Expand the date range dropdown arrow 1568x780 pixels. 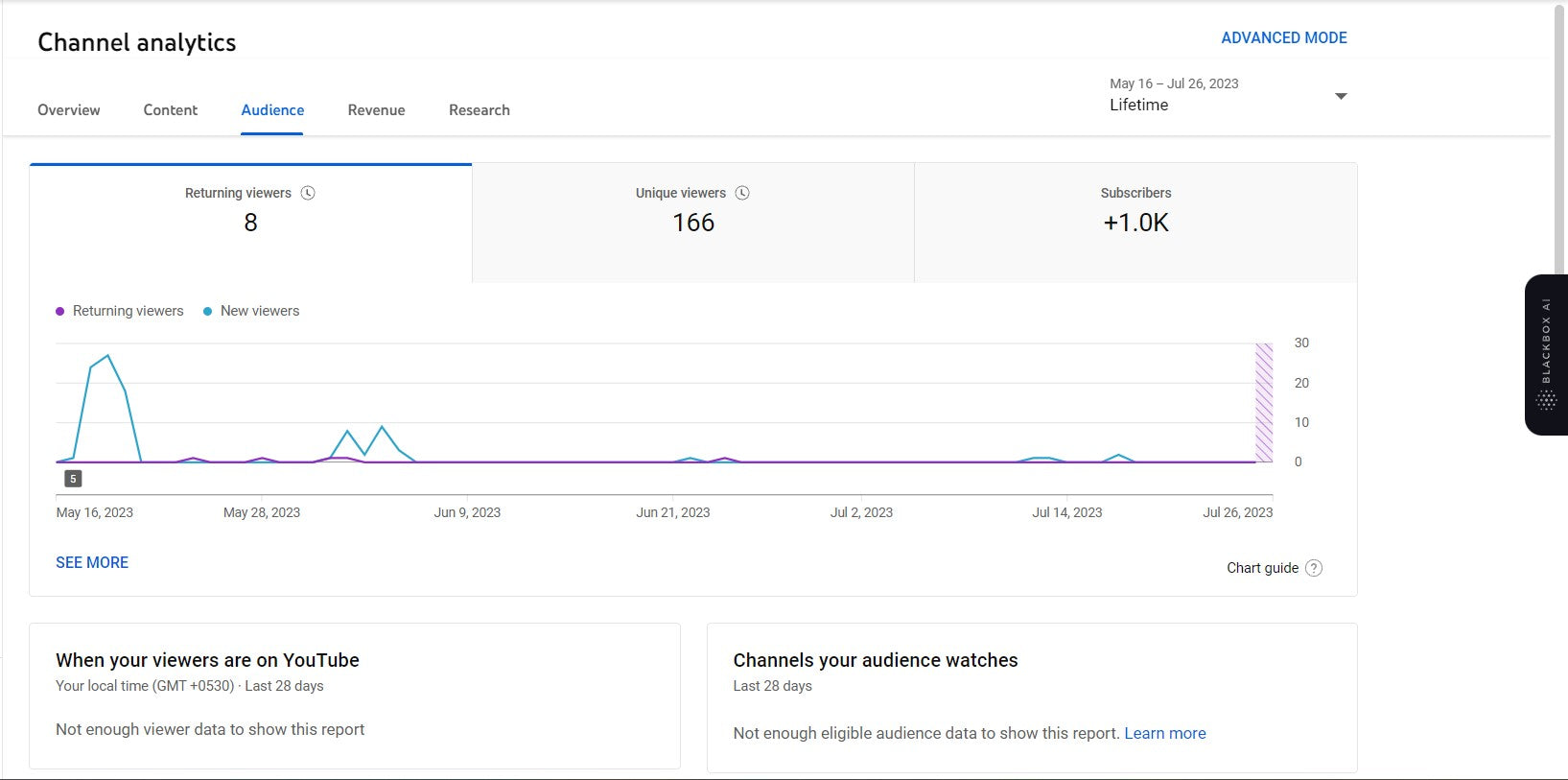pos(1341,96)
